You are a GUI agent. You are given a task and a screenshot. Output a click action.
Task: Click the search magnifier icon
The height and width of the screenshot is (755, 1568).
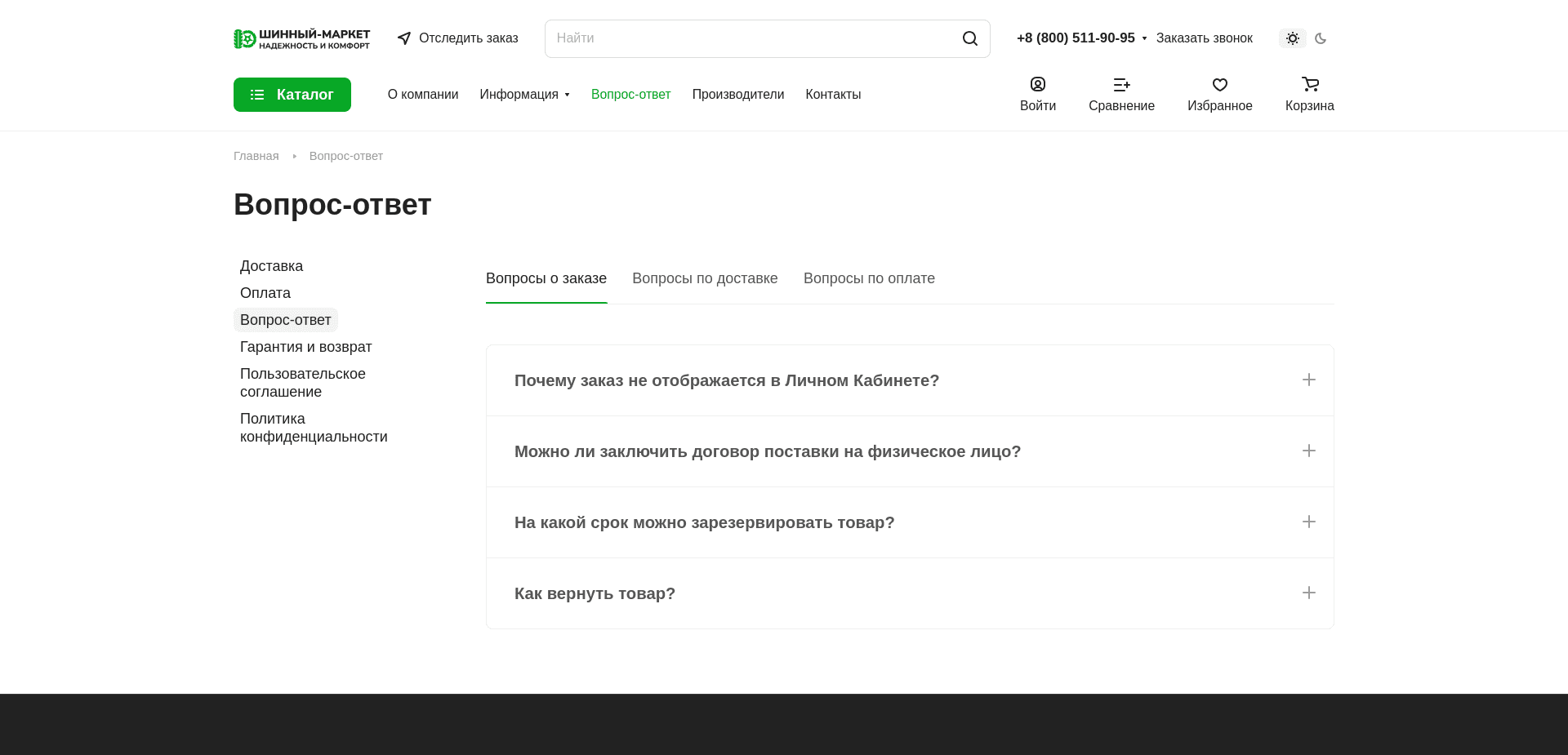tap(969, 38)
